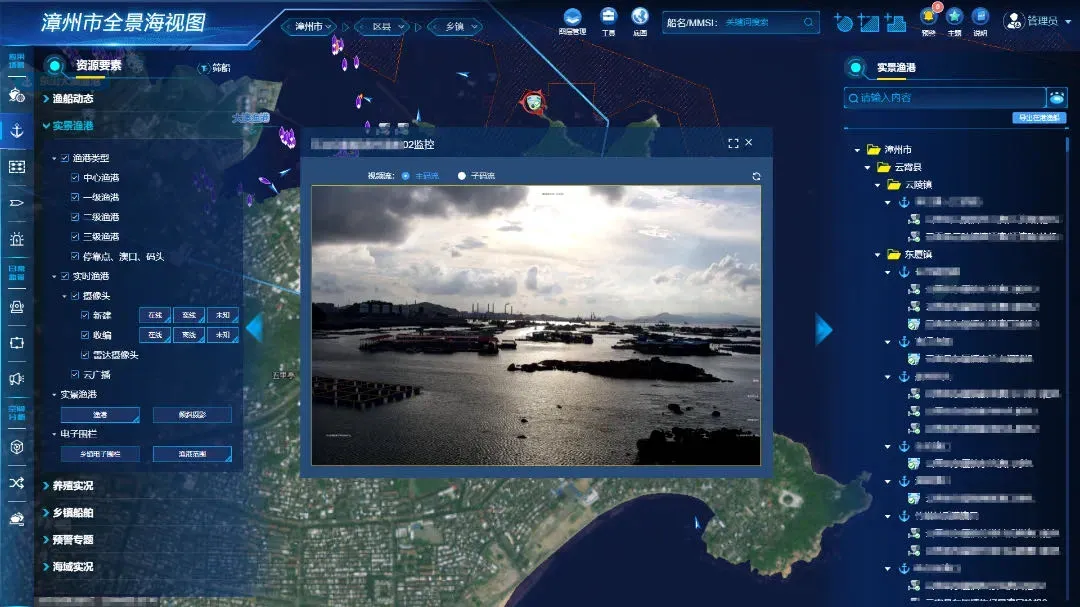This screenshot has height=607, width=1080.
Task: Click the fullscreen icon of 02监控 window
Action: 733,143
